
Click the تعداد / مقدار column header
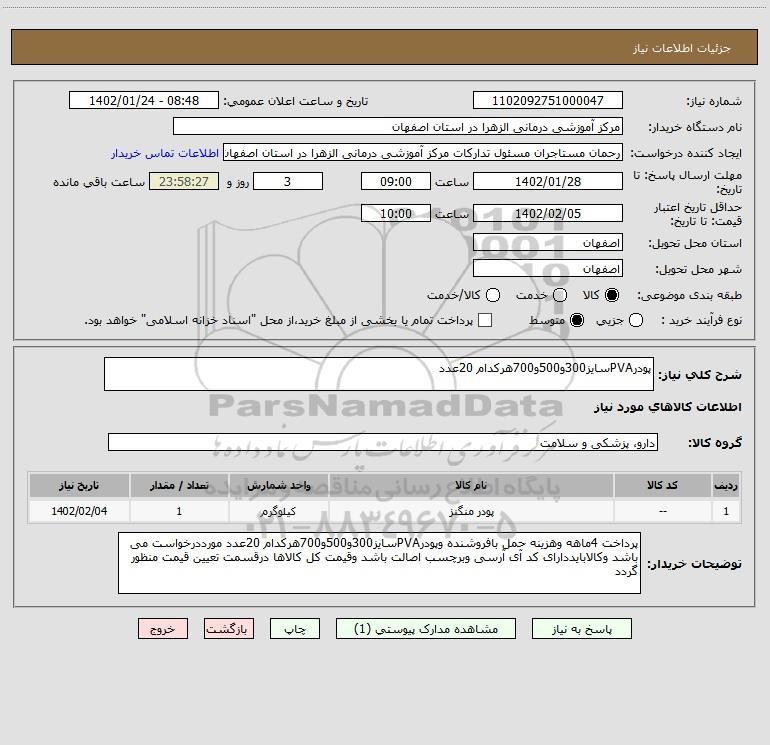(x=179, y=485)
